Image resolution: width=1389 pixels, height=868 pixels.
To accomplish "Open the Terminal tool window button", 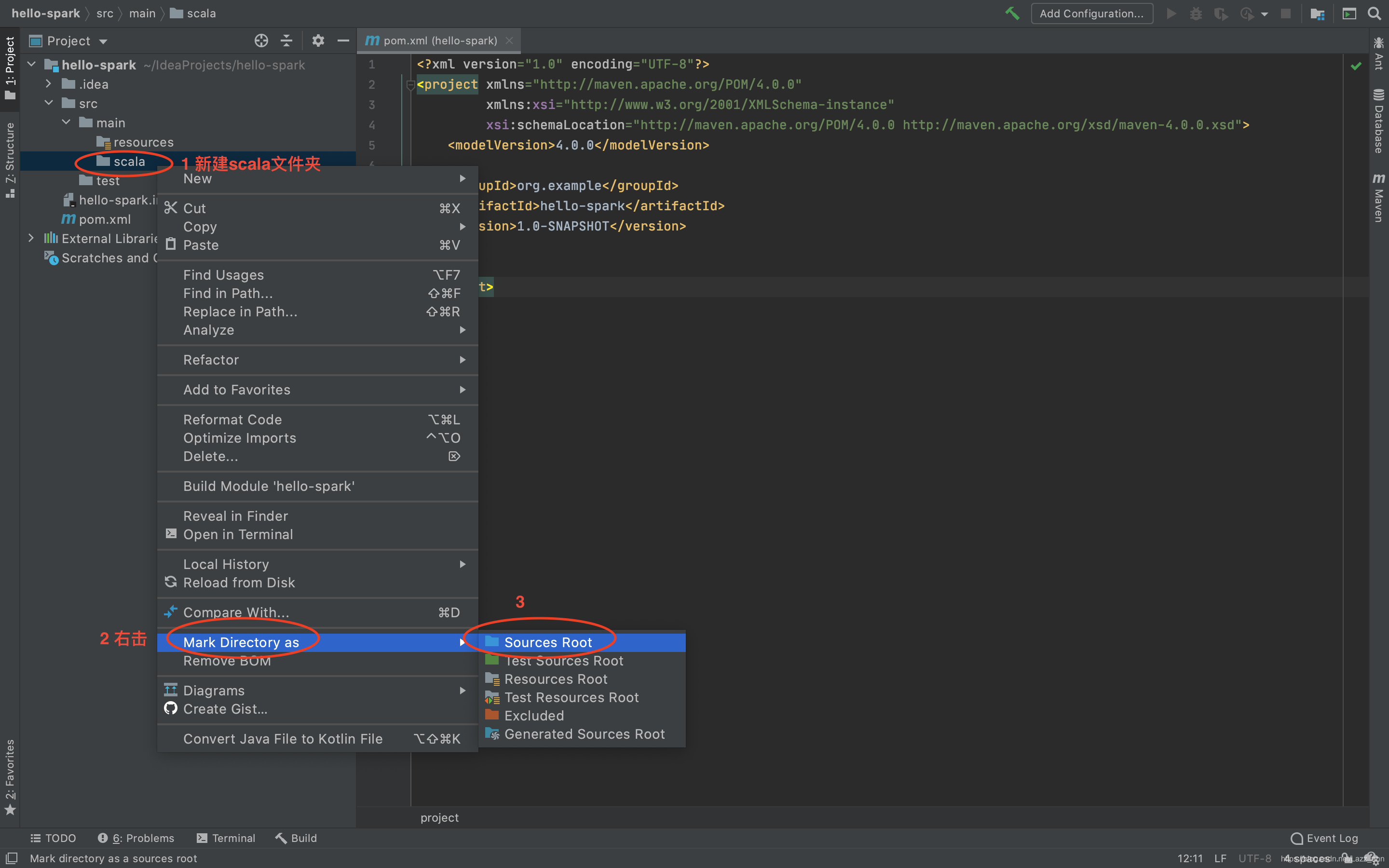I will (x=226, y=838).
